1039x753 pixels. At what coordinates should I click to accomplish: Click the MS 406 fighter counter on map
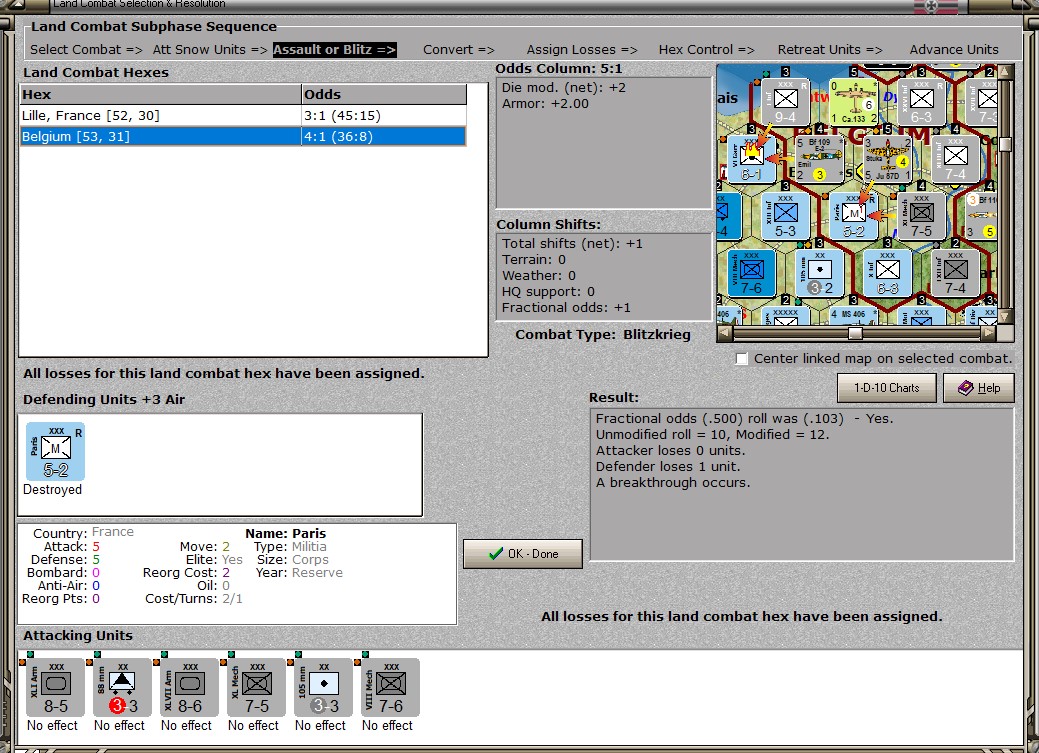pyautogui.click(x=853, y=316)
